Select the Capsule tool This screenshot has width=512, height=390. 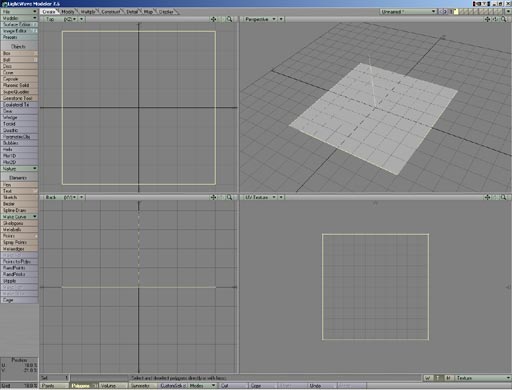(x=19, y=79)
